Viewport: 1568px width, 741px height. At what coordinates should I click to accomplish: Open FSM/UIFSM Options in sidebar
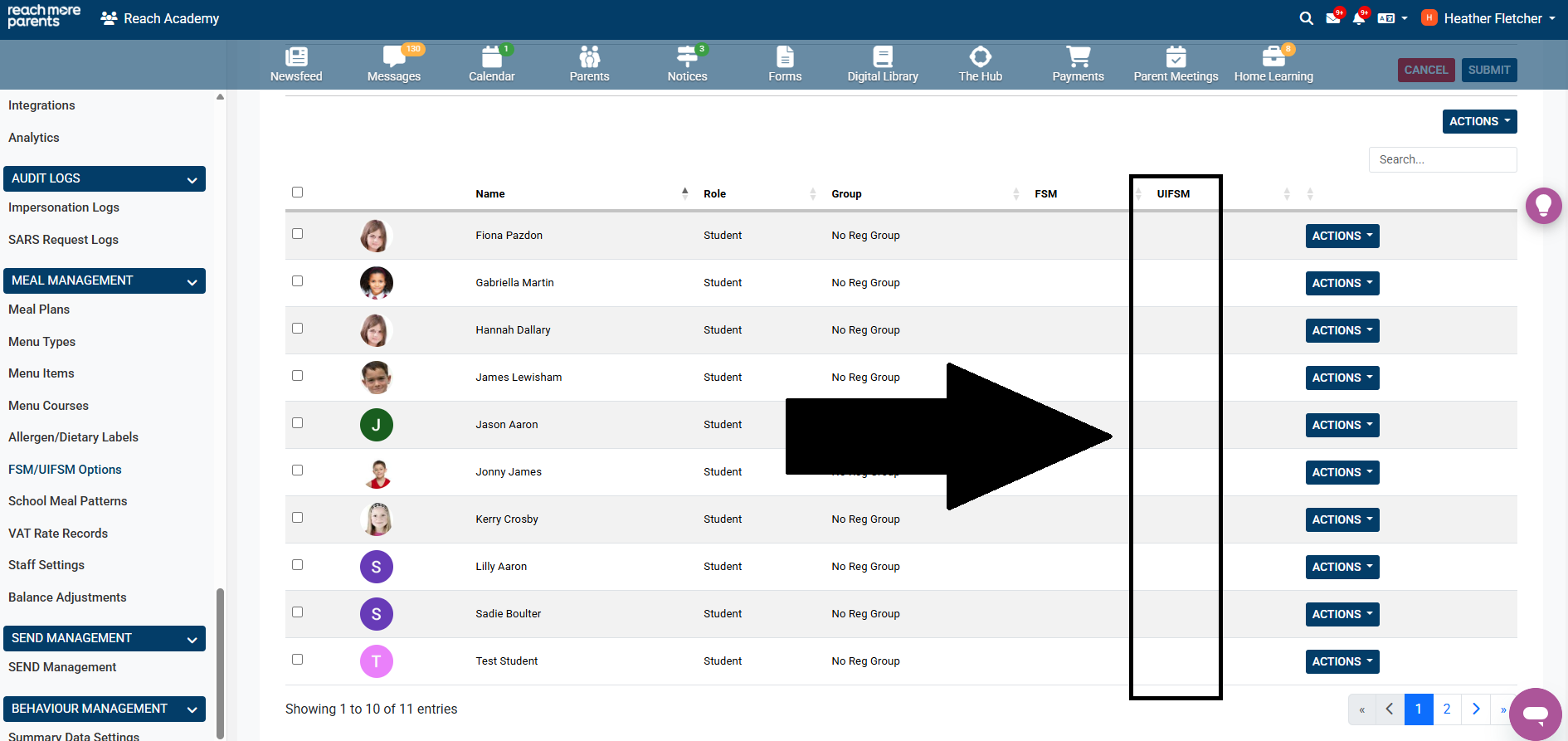[65, 470]
